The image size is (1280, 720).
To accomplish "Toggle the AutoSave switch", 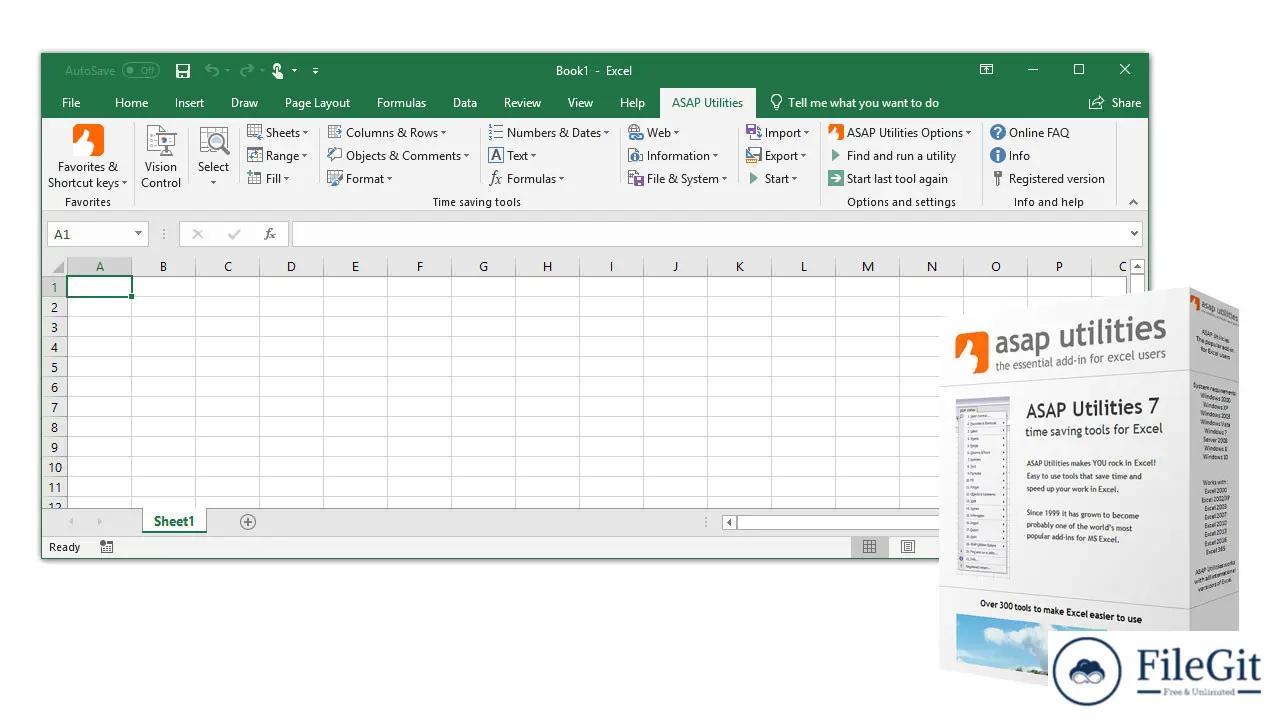I will tap(140, 71).
